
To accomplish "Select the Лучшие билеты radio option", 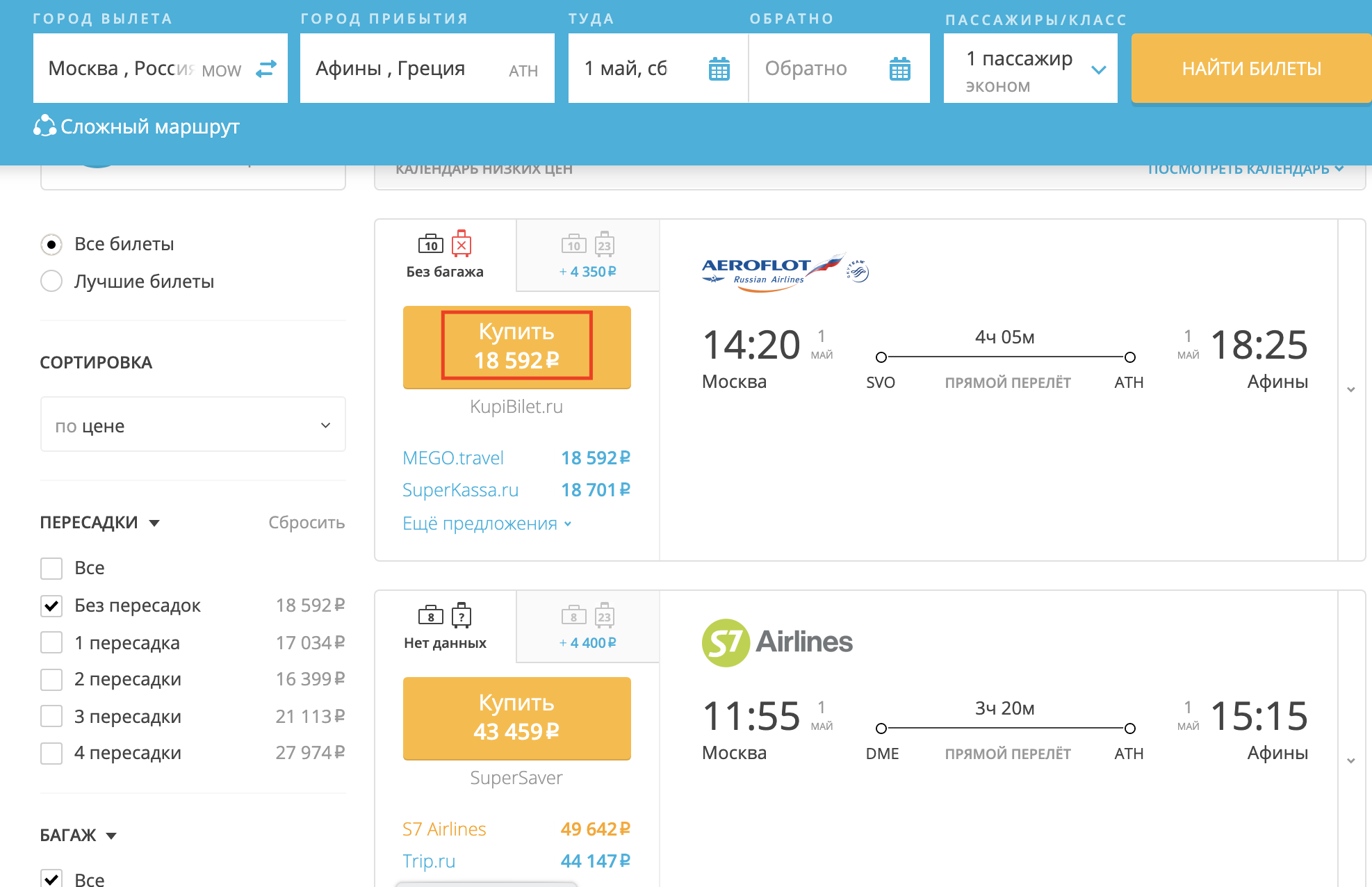I will coord(51,282).
